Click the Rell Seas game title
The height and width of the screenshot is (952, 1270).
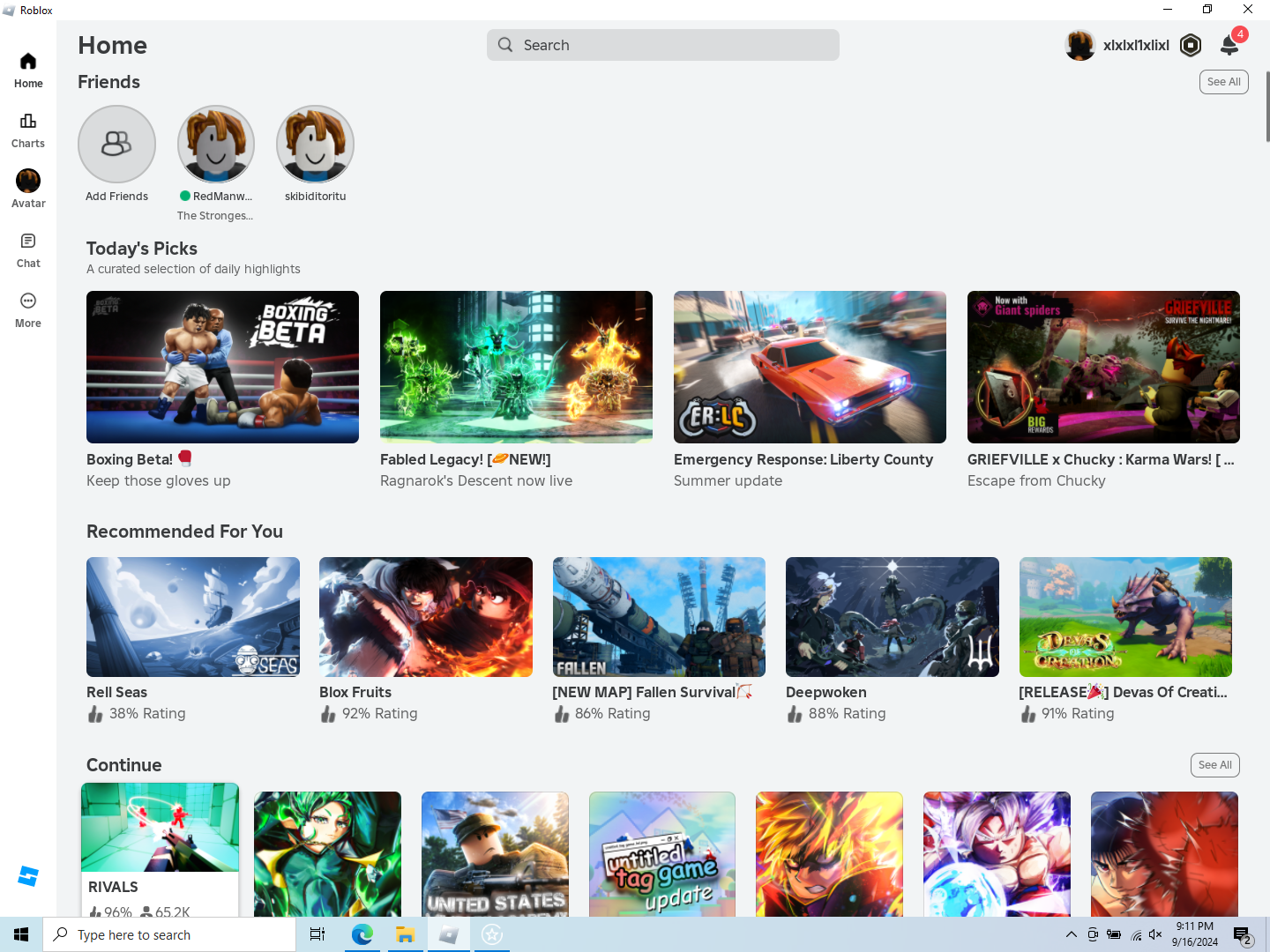pyautogui.click(x=117, y=692)
